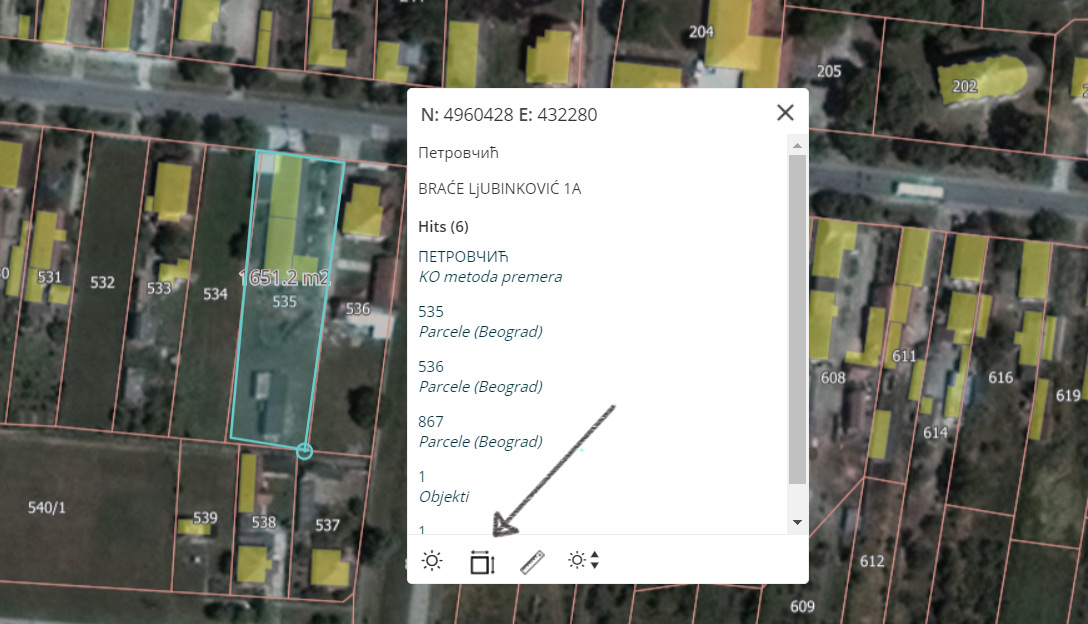Click the circle vertex marker on parcel 535

(305, 452)
